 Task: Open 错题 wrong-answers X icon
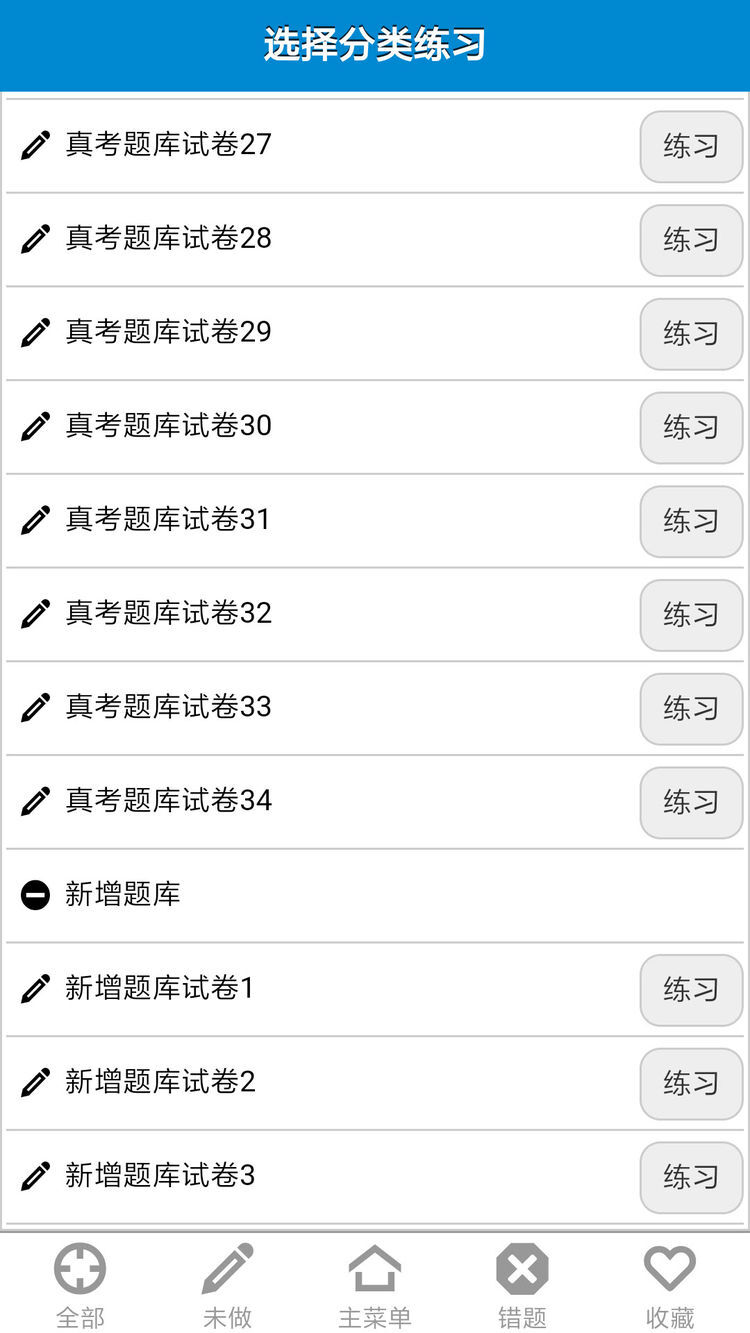(x=522, y=1269)
